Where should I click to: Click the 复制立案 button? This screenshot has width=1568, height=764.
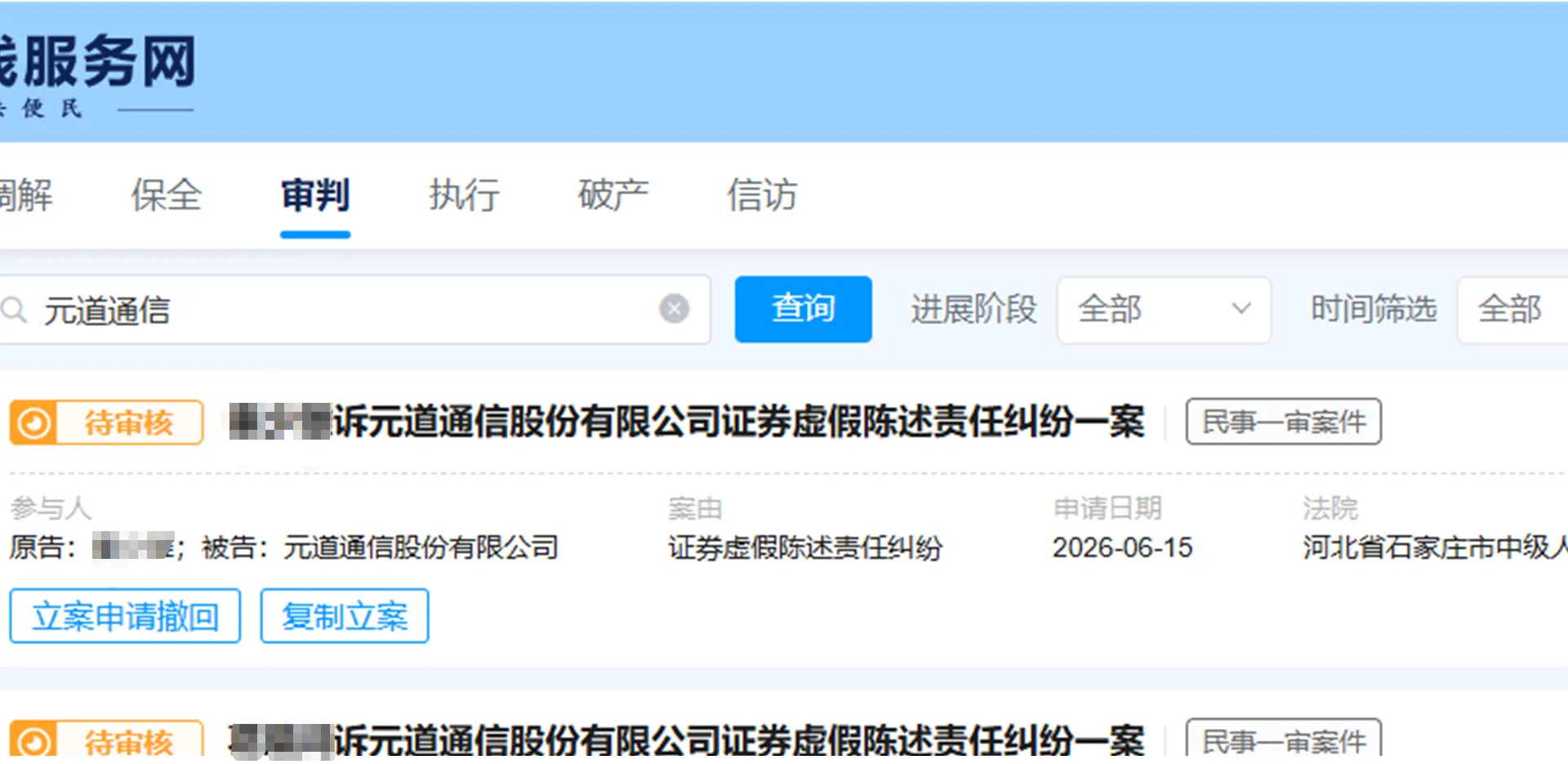tap(345, 616)
